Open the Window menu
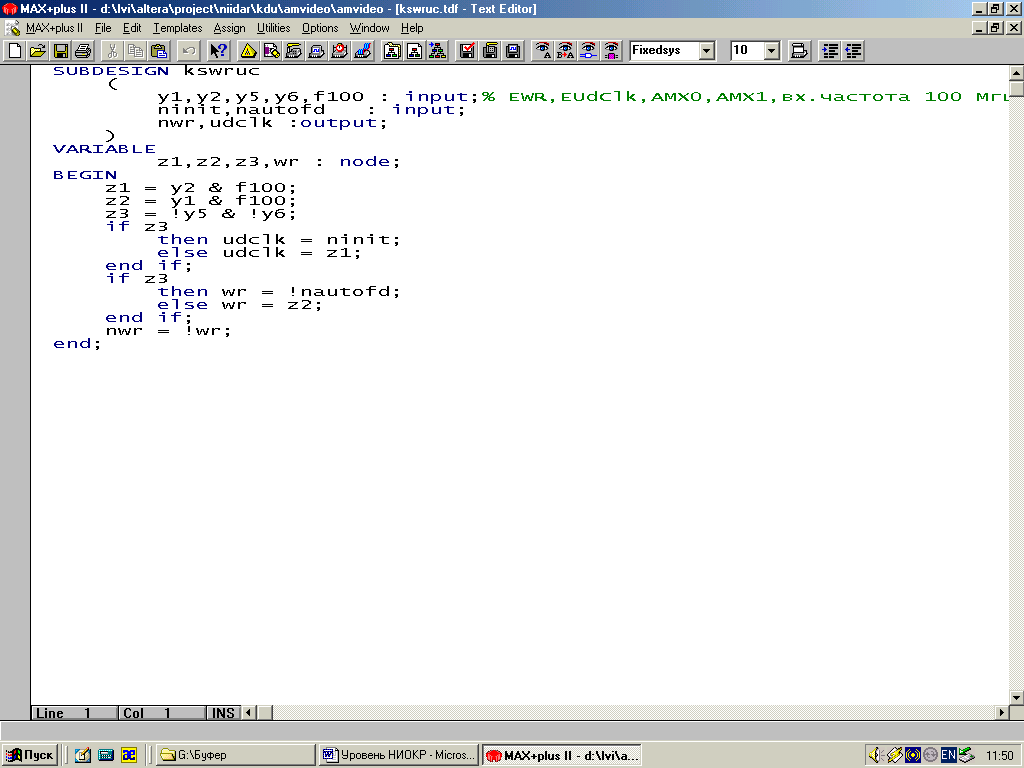The image size is (1024, 768). click(x=369, y=28)
